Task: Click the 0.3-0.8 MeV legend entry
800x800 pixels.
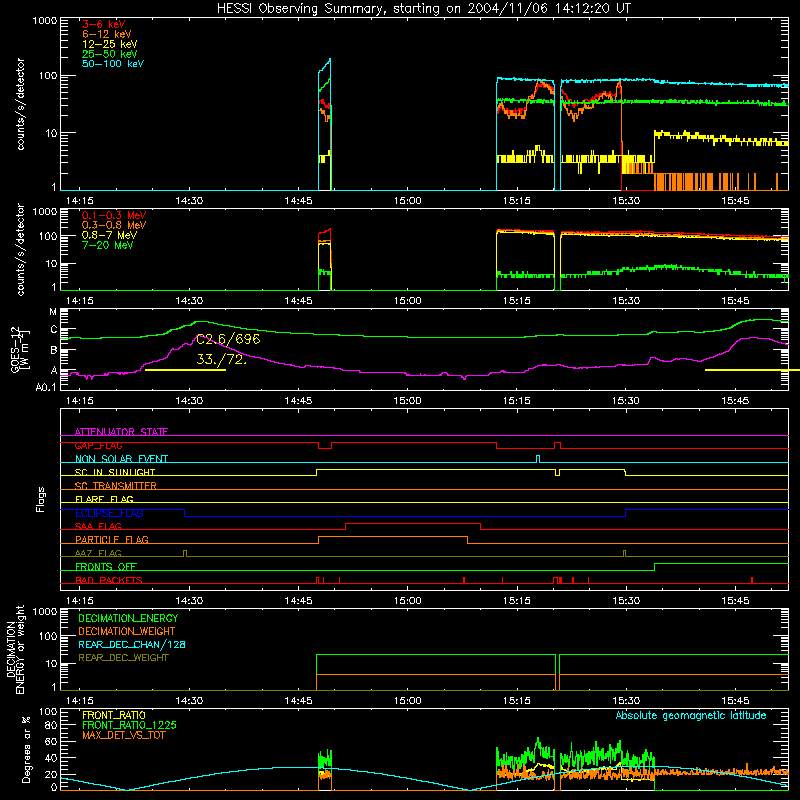Action: 114,225
